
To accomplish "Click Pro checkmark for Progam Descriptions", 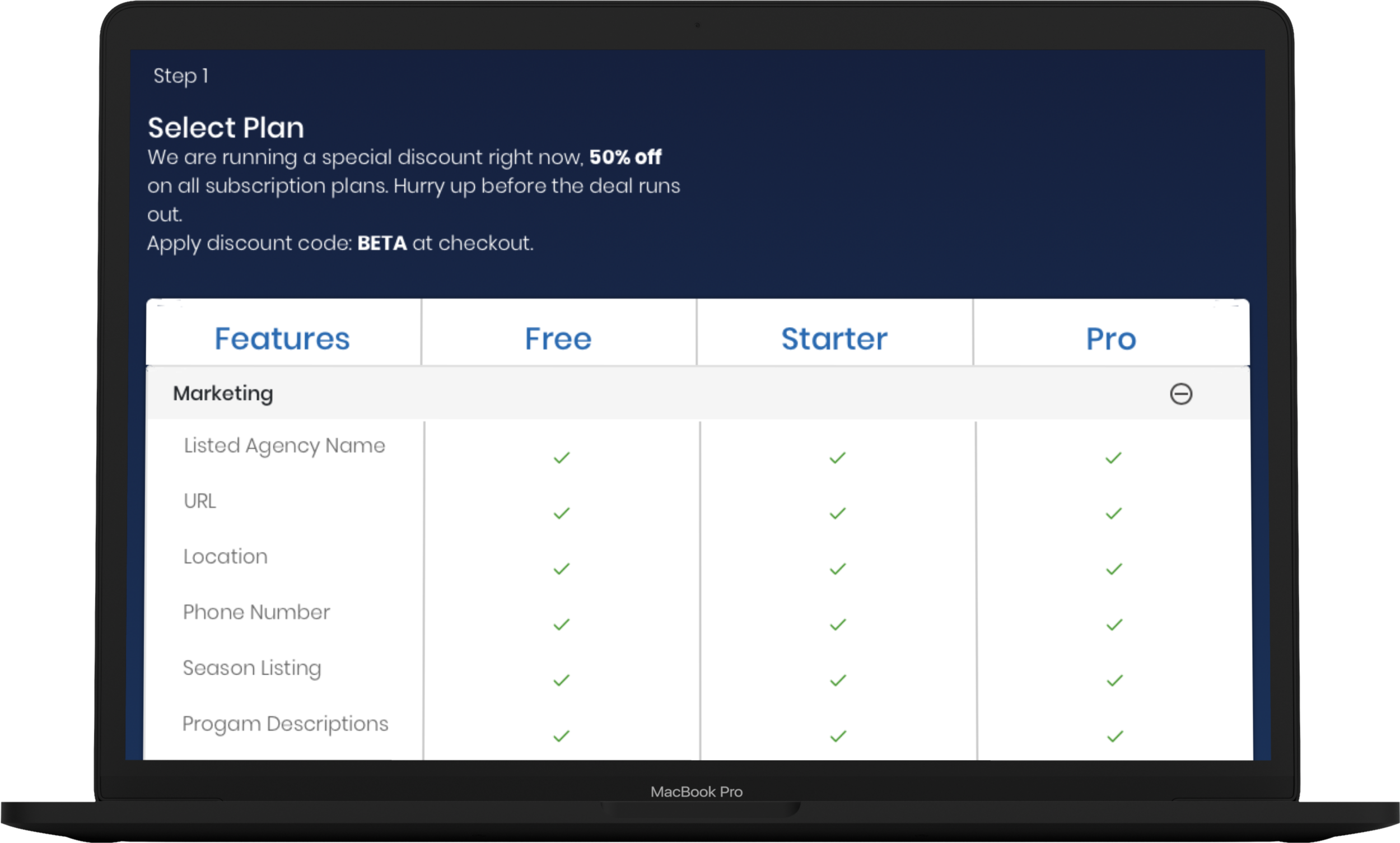I will pyautogui.click(x=1115, y=737).
